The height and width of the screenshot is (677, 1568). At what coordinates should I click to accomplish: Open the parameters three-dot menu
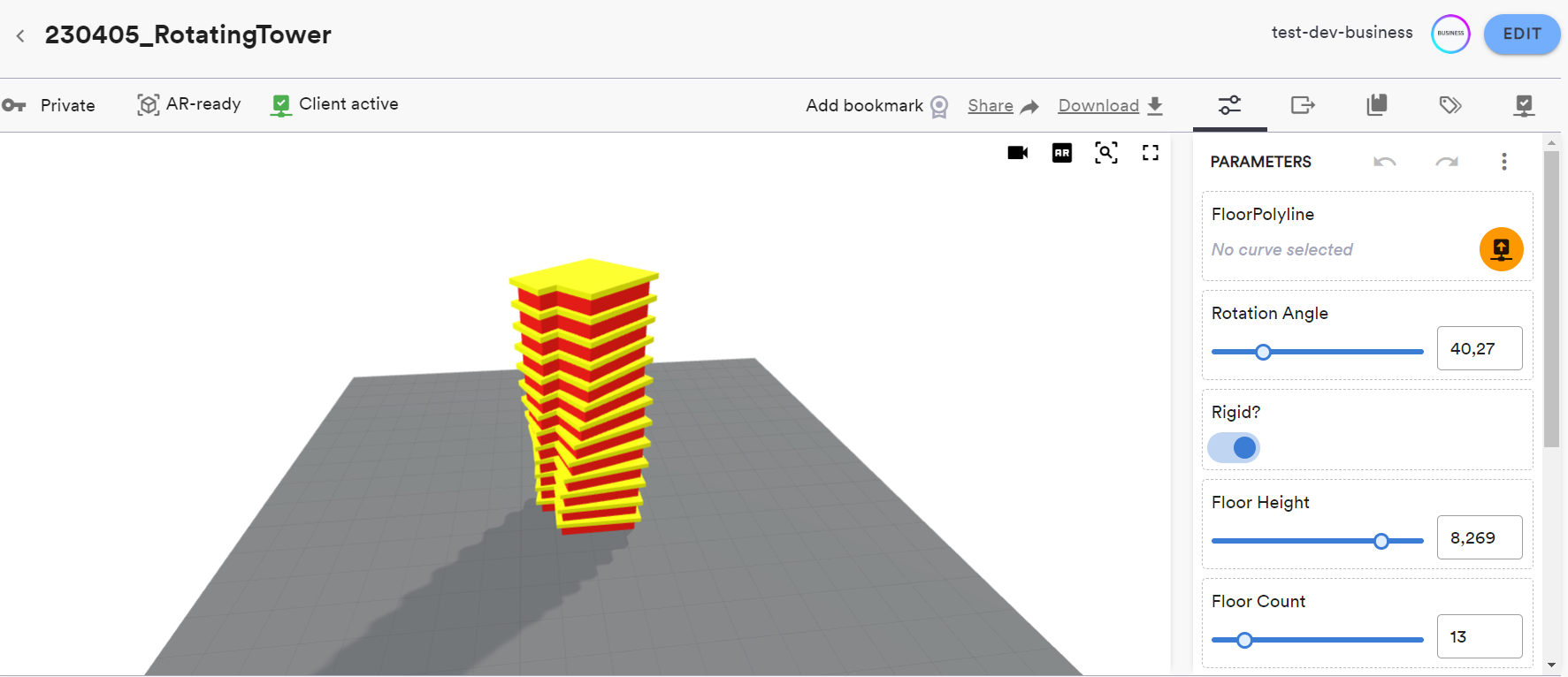point(1503,162)
